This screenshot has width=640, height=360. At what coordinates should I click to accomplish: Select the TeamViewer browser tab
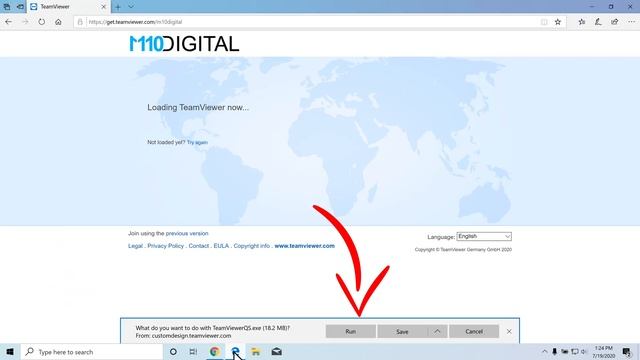click(68, 7)
